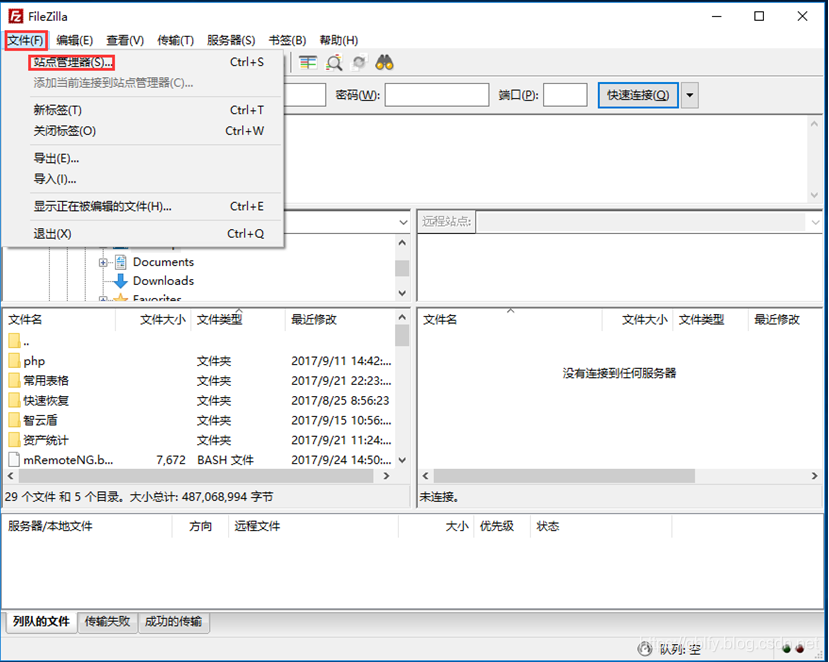This screenshot has width=829, height=662.
Task: Switch to the 列队的文件 tab
Action: tap(41, 621)
